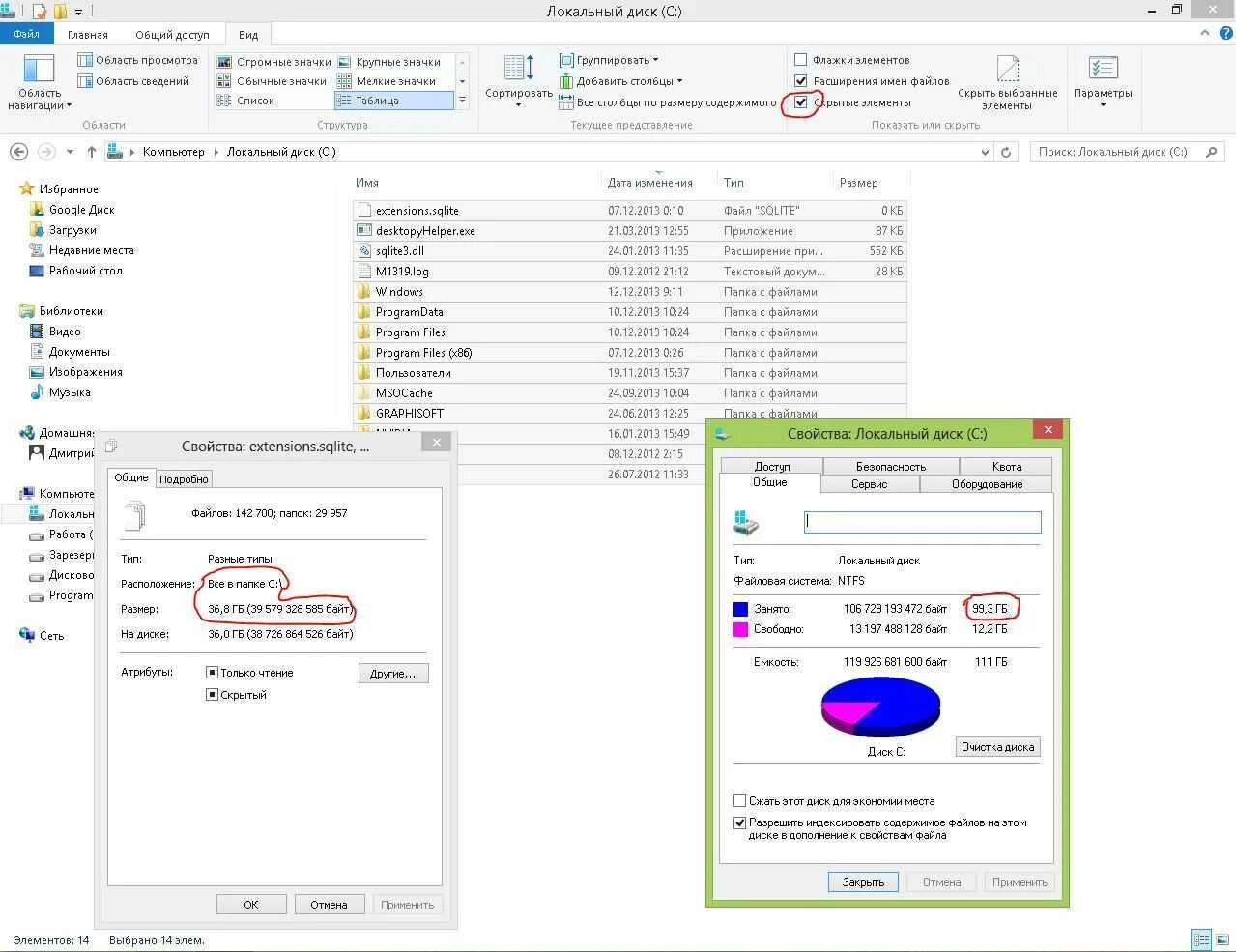Open the Sort by (Сортировать) button

tap(519, 81)
